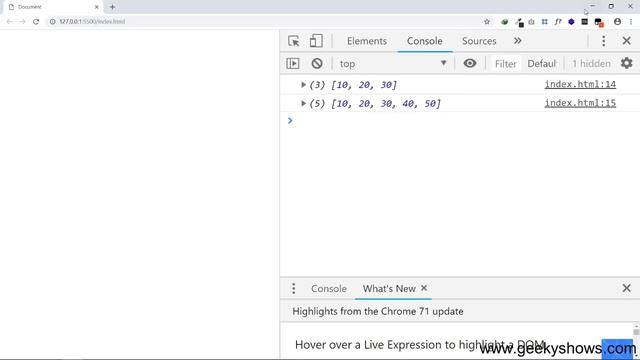The image size is (640, 360).
Task: Click the f? fonts extension icon
Action: click(x=558, y=22)
